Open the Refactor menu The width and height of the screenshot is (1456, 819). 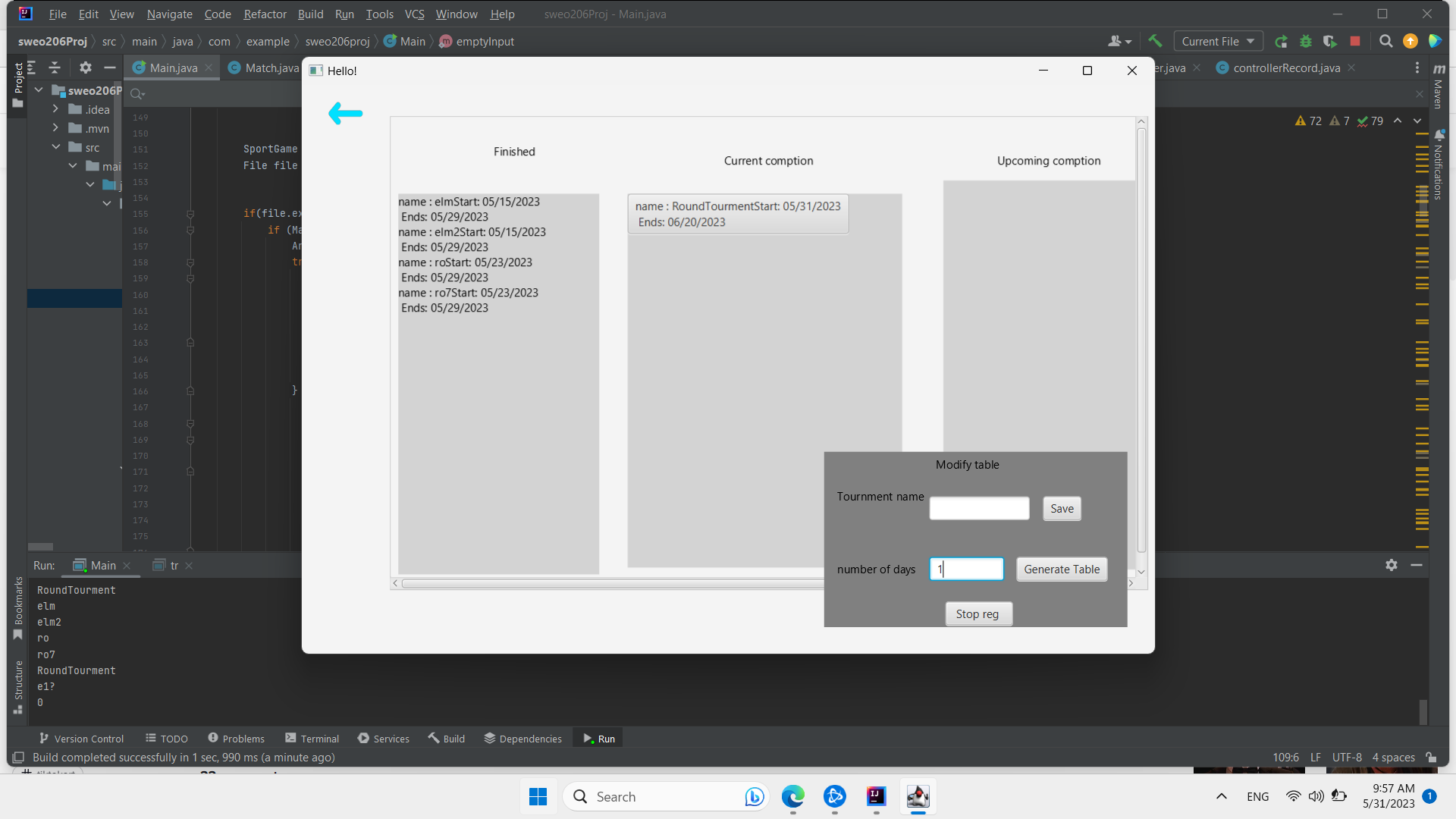click(x=265, y=14)
